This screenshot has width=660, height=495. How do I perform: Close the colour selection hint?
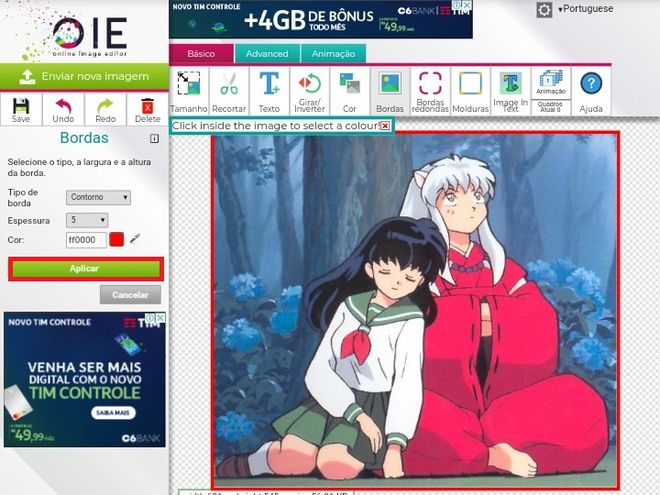click(385, 125)
